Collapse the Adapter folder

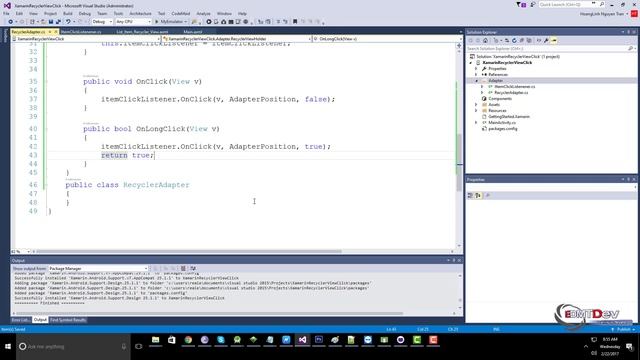476,81
